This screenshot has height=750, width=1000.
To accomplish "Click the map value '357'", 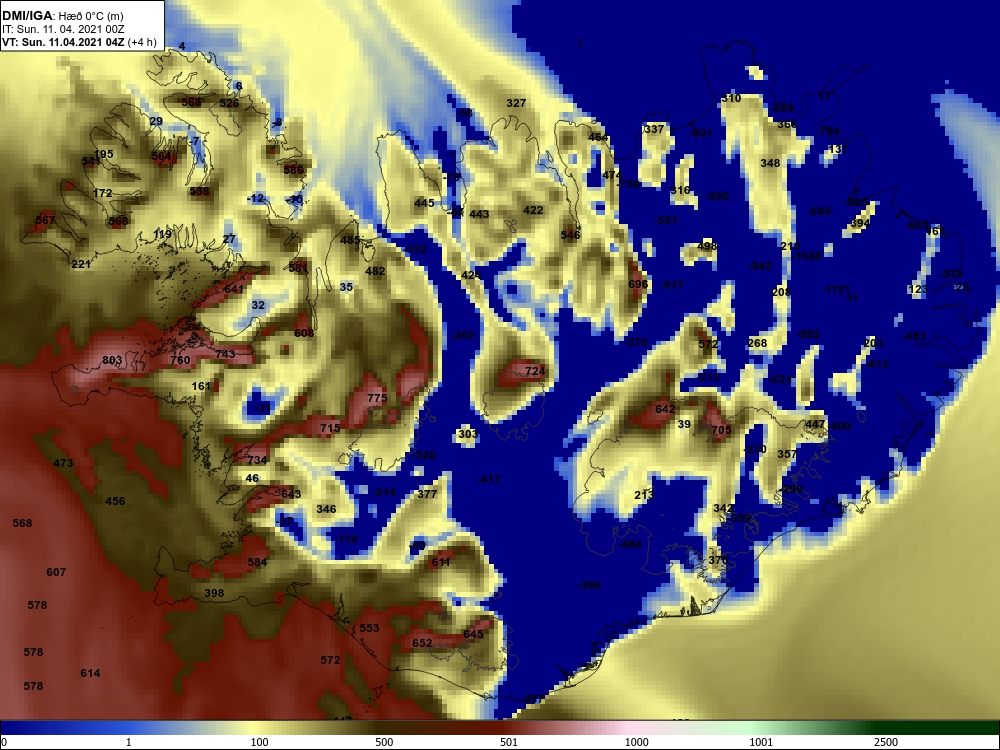I will (x=788, y=454).
